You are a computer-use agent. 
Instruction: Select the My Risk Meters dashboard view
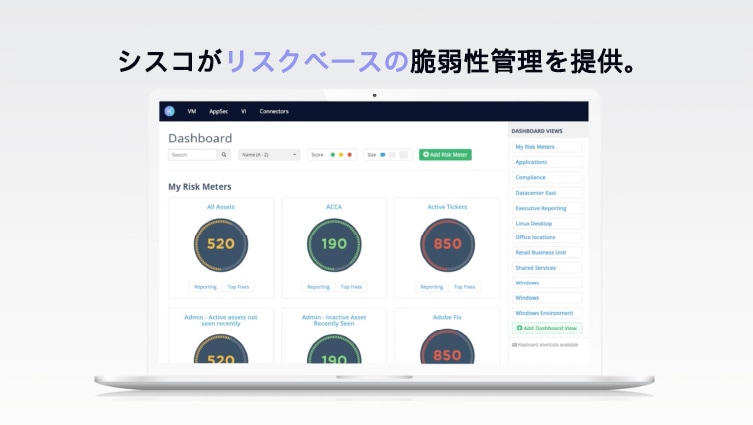click(547, 147)
